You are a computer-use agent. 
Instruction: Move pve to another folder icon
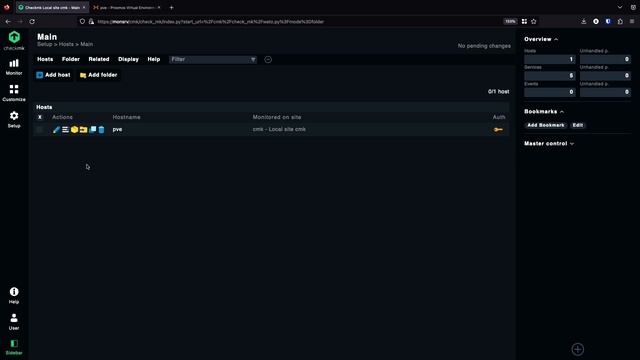point(83,129)
